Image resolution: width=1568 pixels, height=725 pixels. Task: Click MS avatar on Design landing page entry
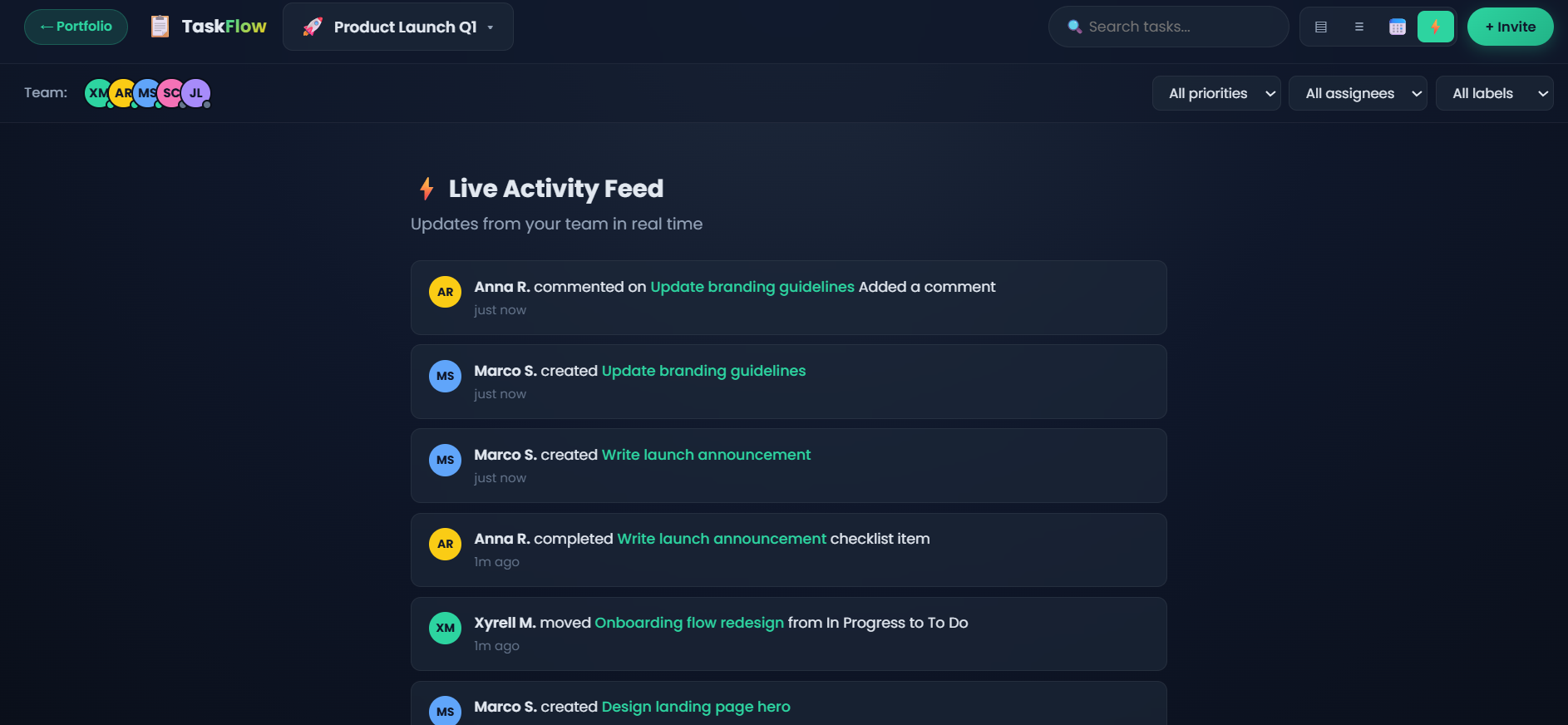tap(445, 711)
